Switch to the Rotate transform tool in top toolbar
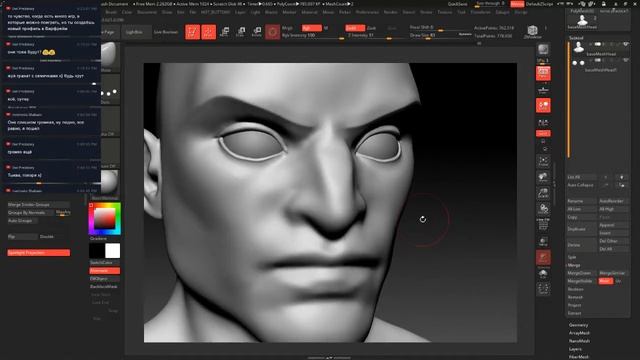Viewport: 640px width, 360px height. pyautogui.click(x=256, y=32)
